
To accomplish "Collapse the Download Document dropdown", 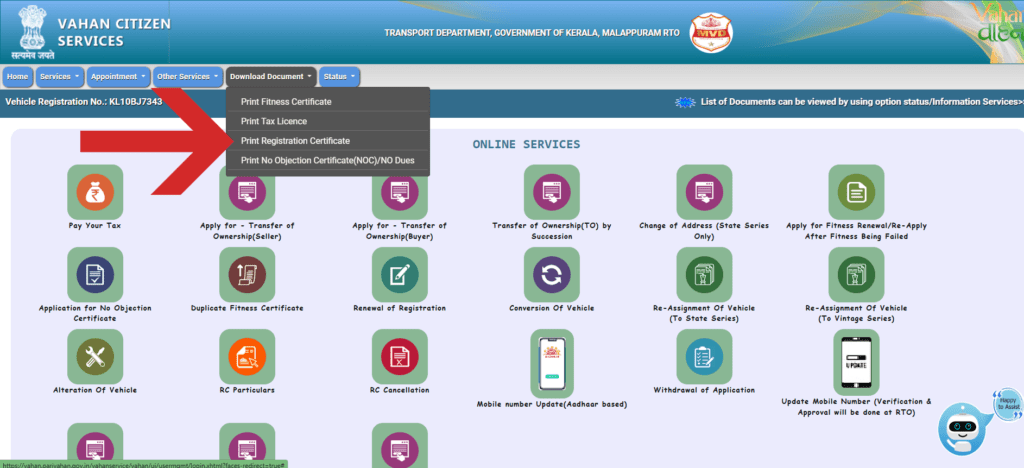I will (271, 77).
